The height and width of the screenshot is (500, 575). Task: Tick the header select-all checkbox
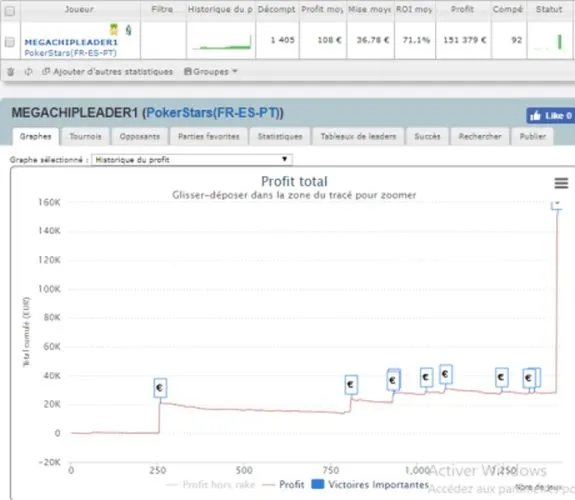pos(10,11)
